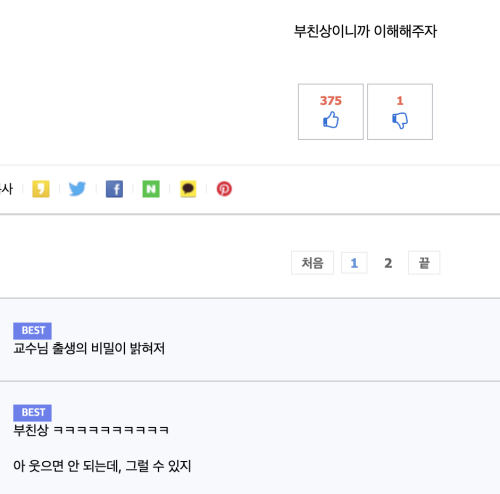Share the post on Pinterest
500x494 pixels.
[x=224, y=189]
